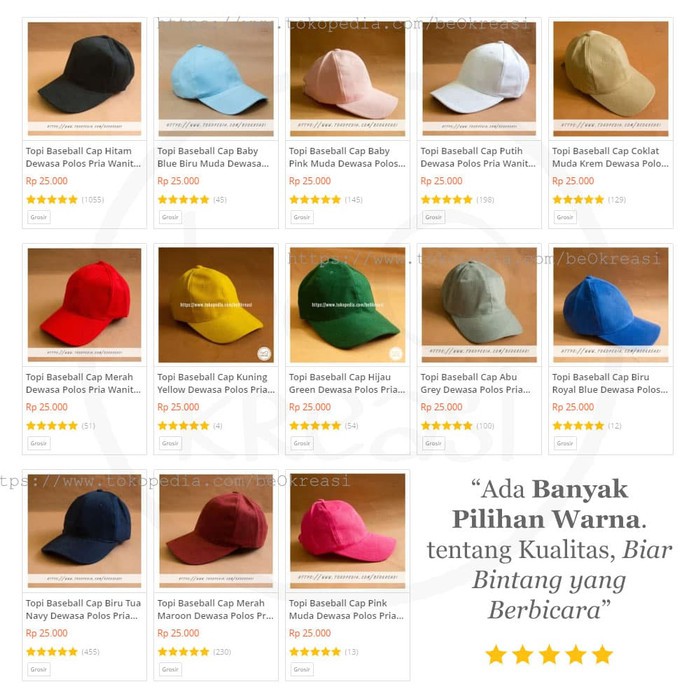Click large five-star graphic below quote
This screenshot has width=700, height=700.
549,655
